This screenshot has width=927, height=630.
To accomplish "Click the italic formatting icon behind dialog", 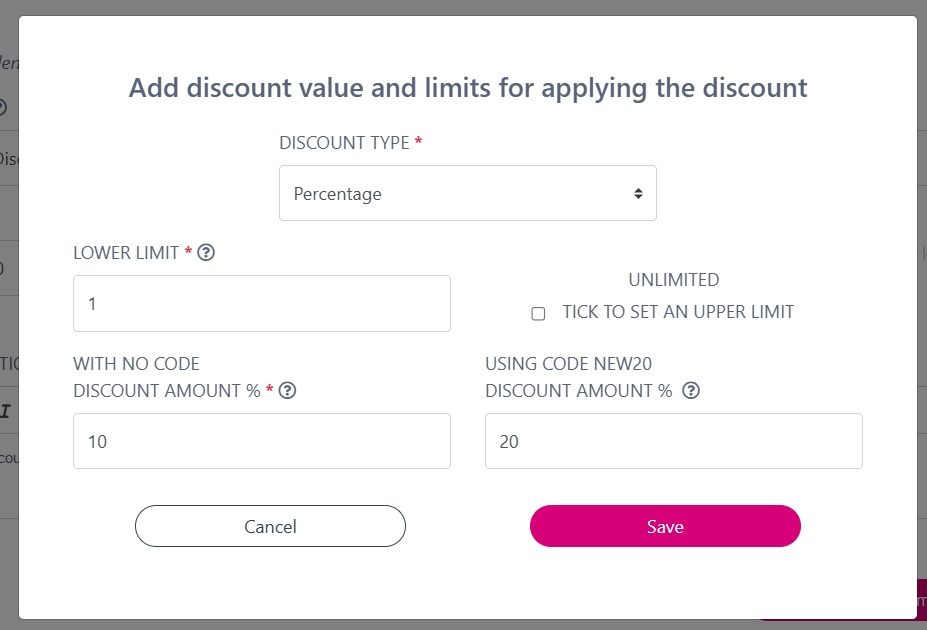I will pos(5,411).
